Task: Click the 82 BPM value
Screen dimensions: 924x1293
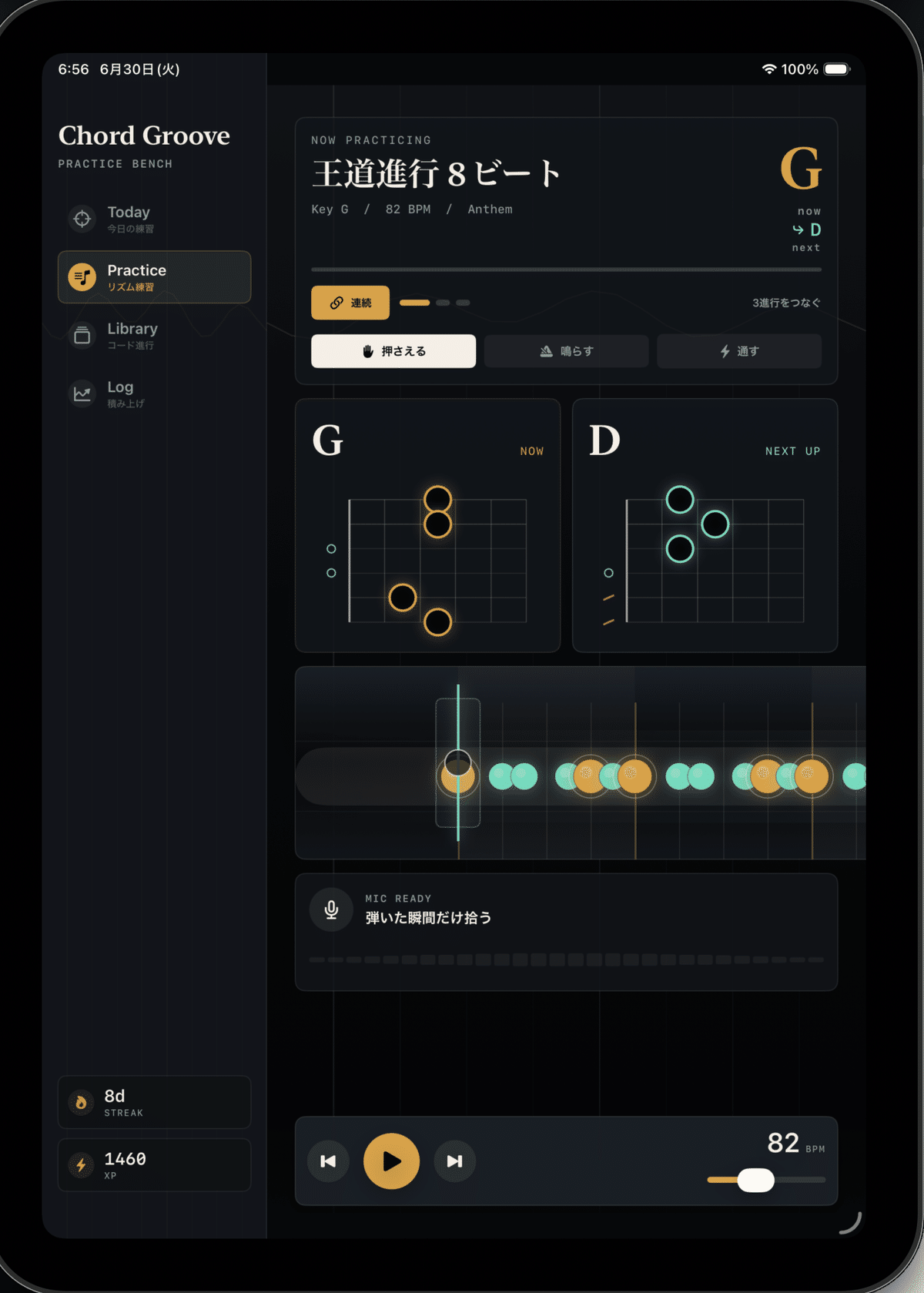Action: point(783,1143)
